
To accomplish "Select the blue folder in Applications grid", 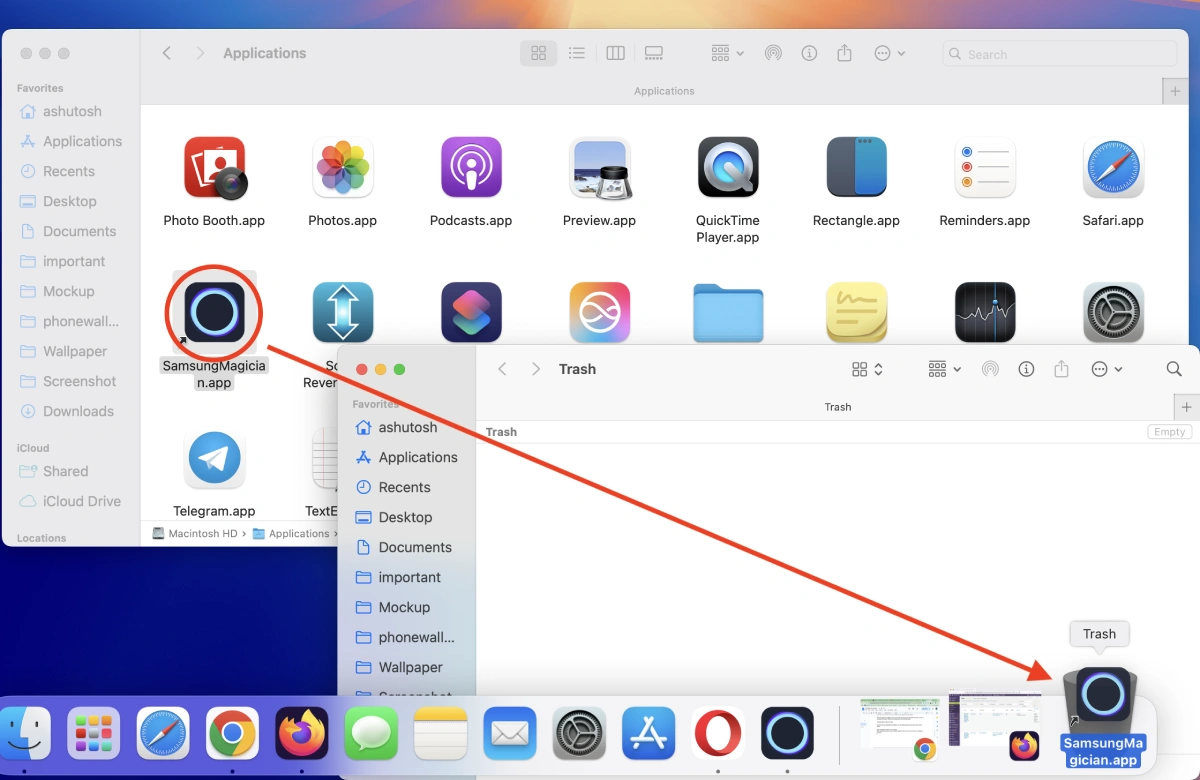I will [728, 313].
